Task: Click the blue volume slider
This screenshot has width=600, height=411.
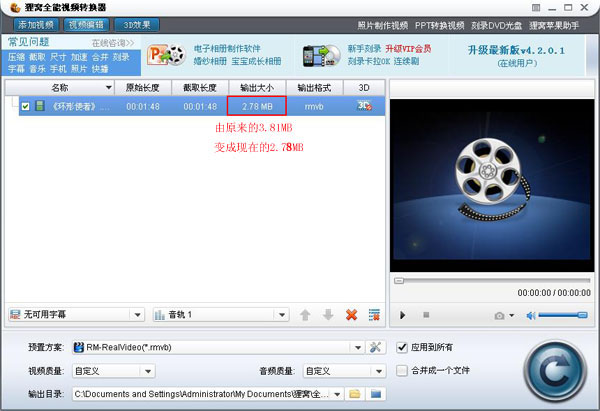Action: tap(562, 315)
